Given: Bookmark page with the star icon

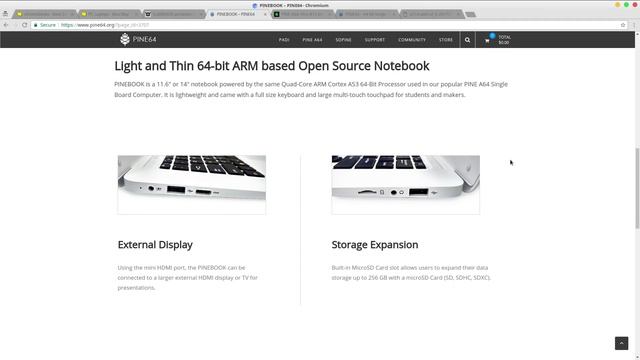Looking at the screenshot, I should (623, 25).
